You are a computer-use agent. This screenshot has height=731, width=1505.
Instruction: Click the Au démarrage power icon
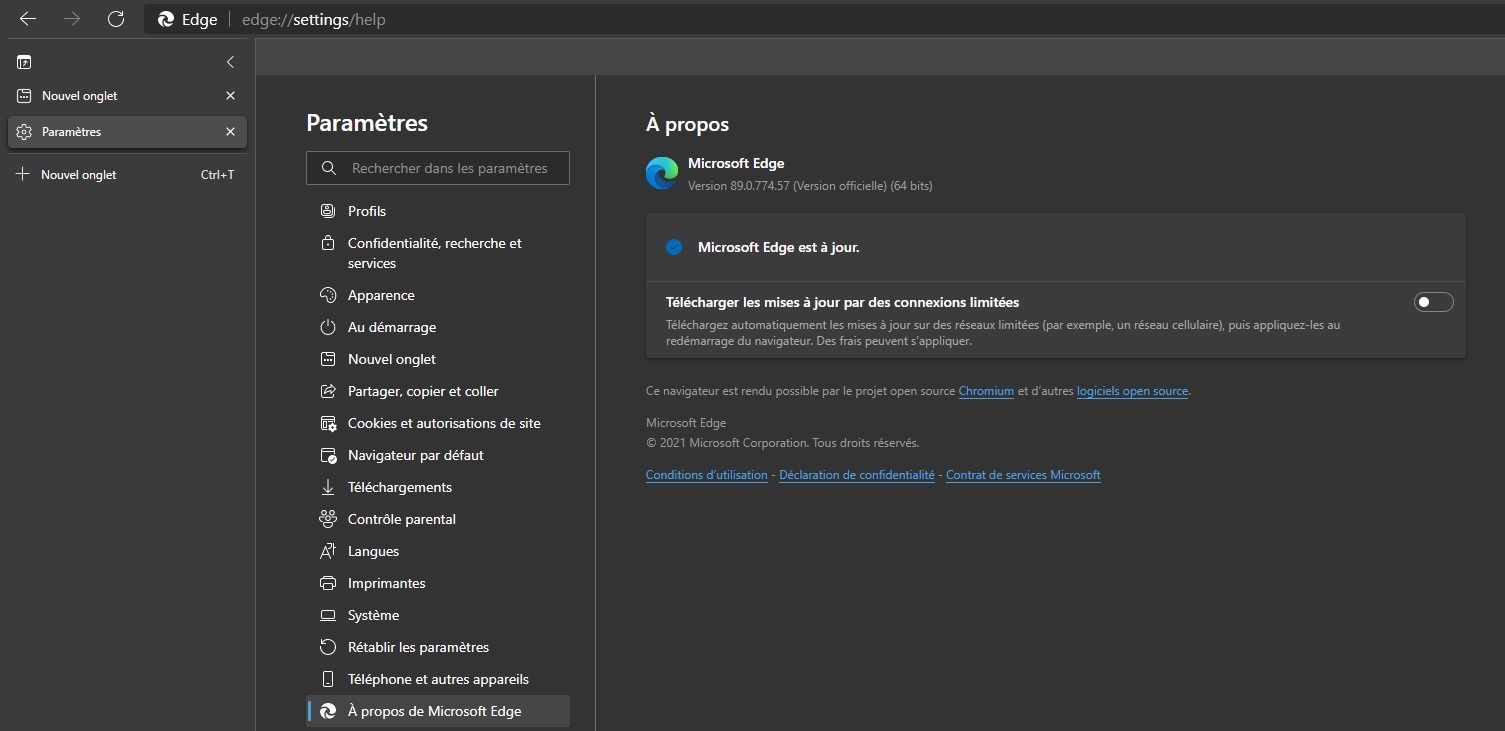(327, 327)
